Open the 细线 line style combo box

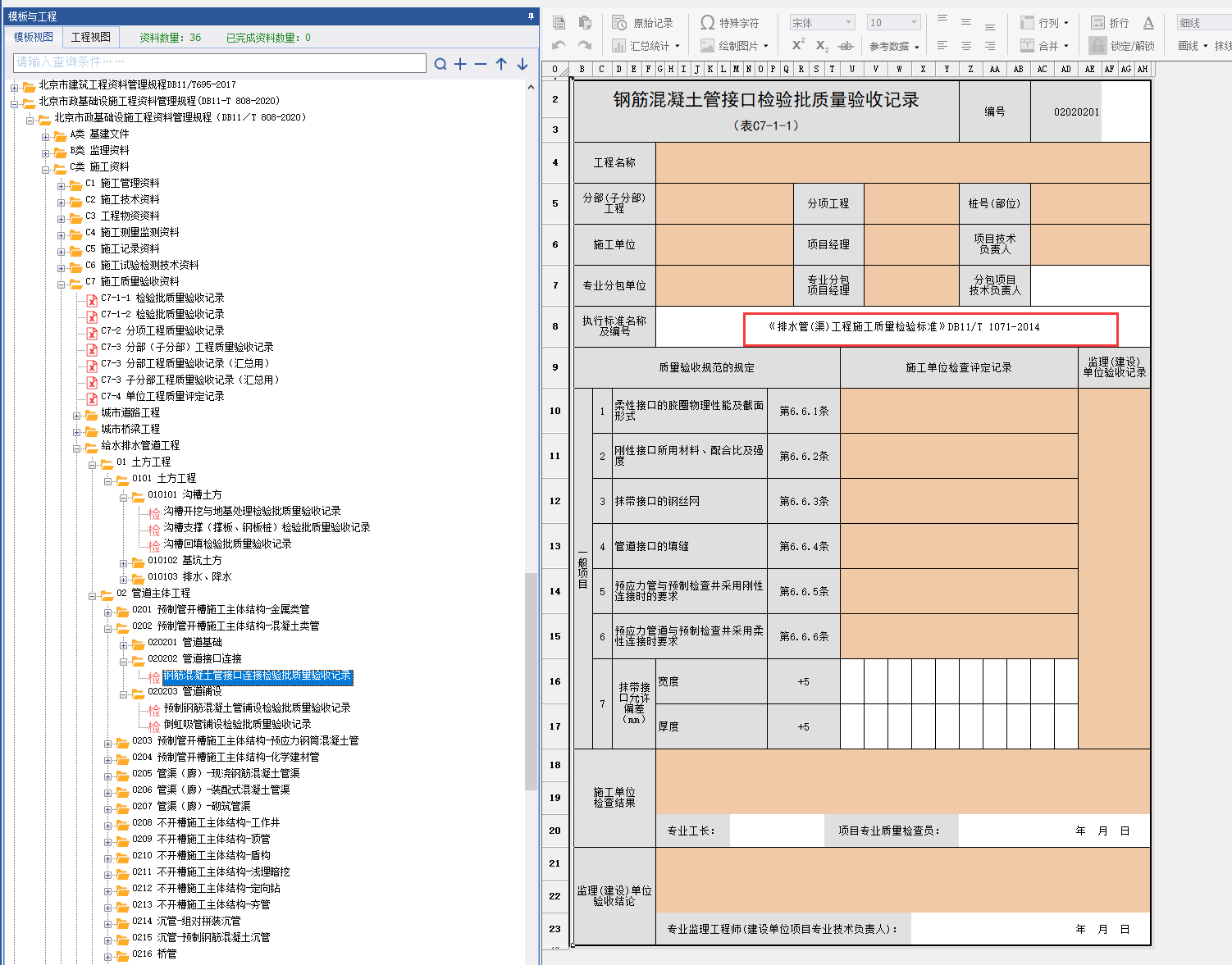tap(1204, 23)
